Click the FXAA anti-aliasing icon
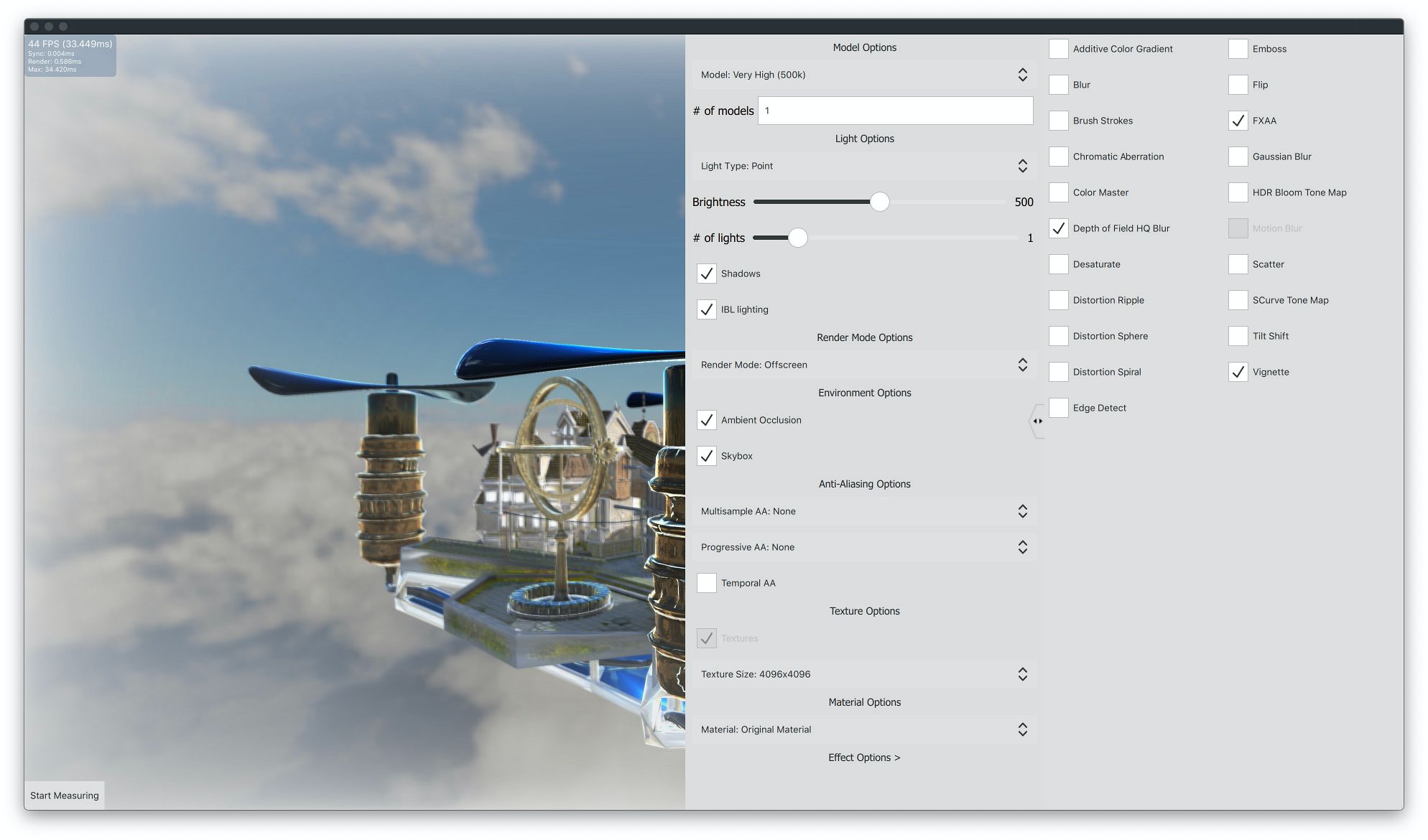The image size is (1428, 840). click(1237, 120)
